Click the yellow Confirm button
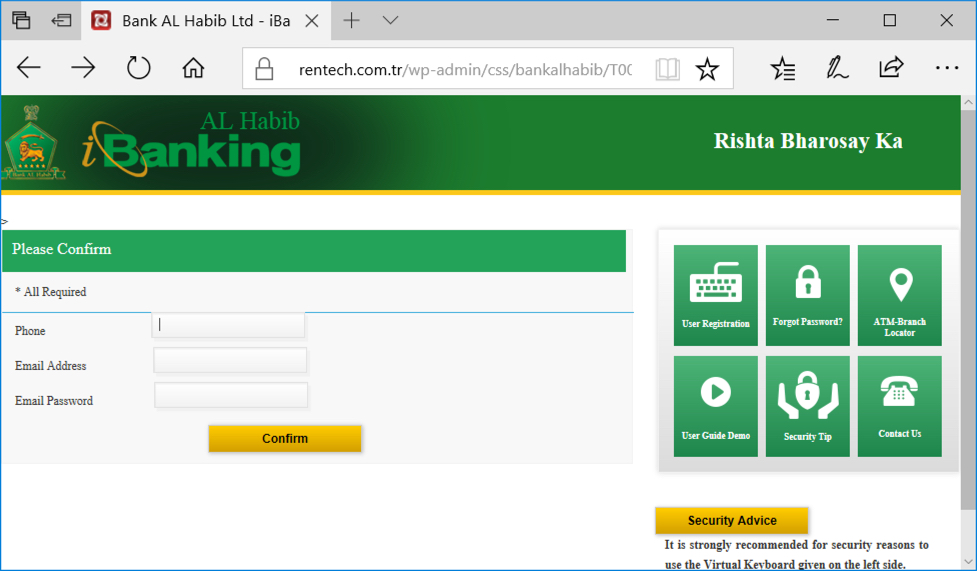 285,438
